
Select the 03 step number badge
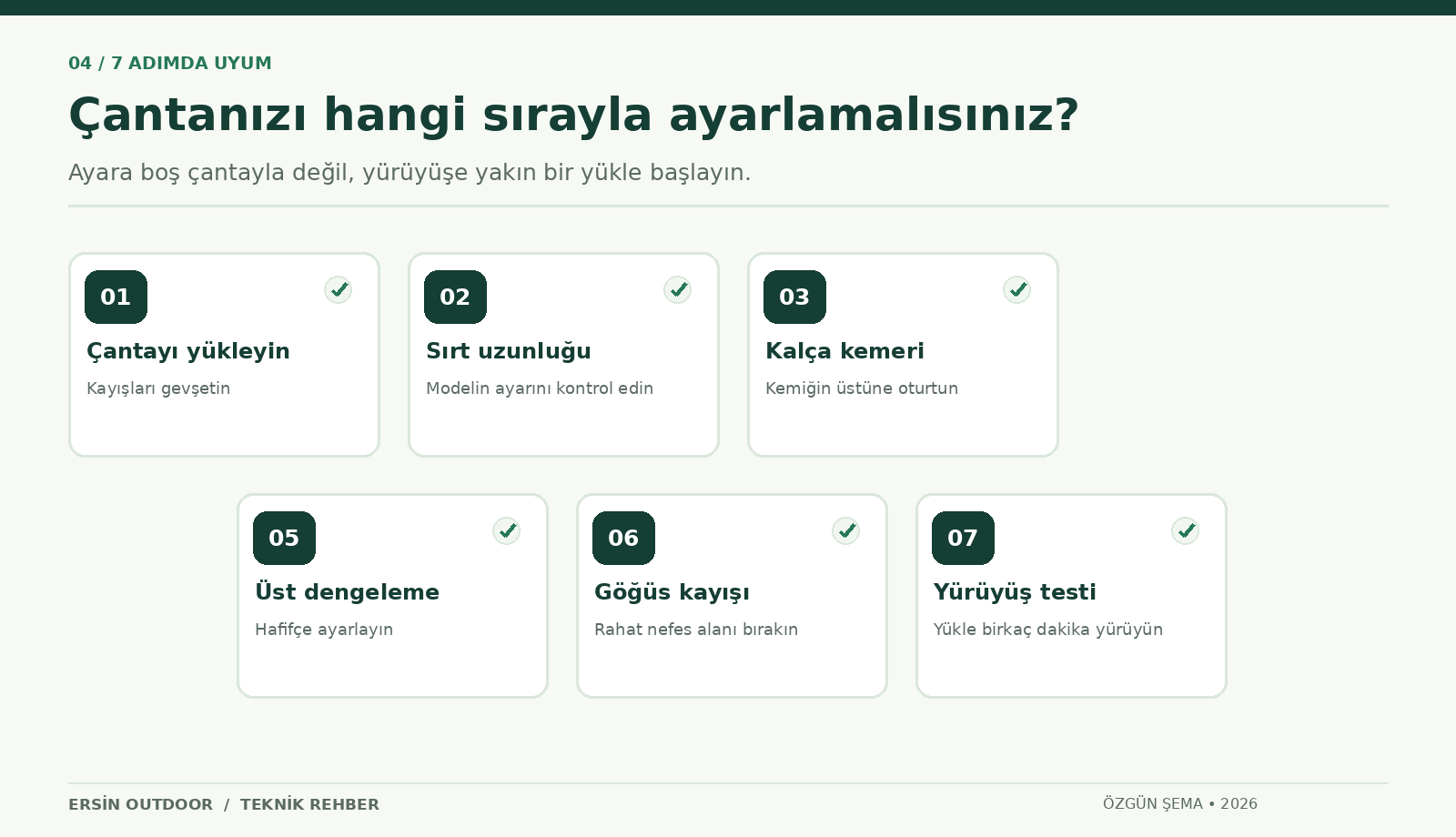(794, 297)
